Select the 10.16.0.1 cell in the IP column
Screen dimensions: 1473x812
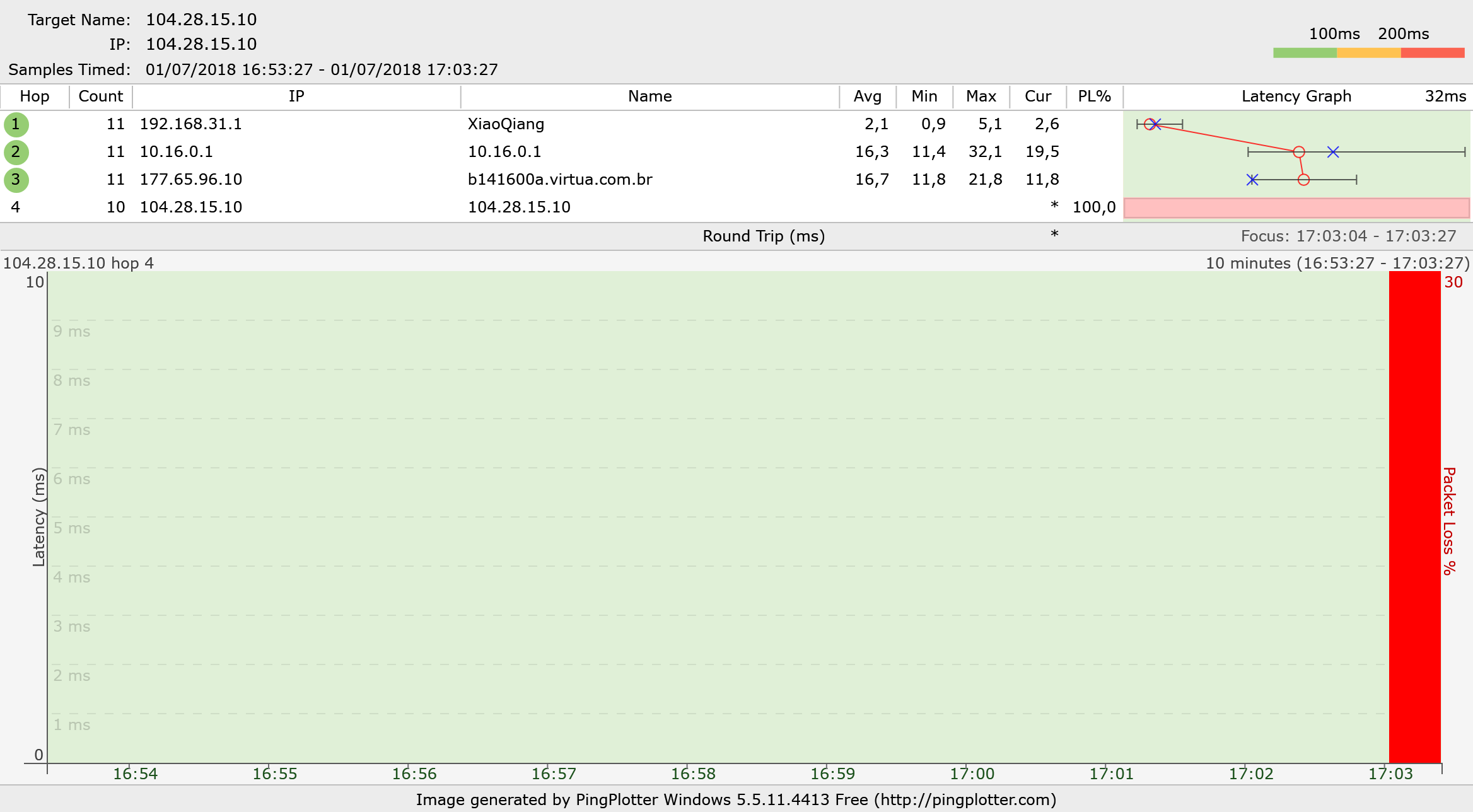tap(177, 152)
